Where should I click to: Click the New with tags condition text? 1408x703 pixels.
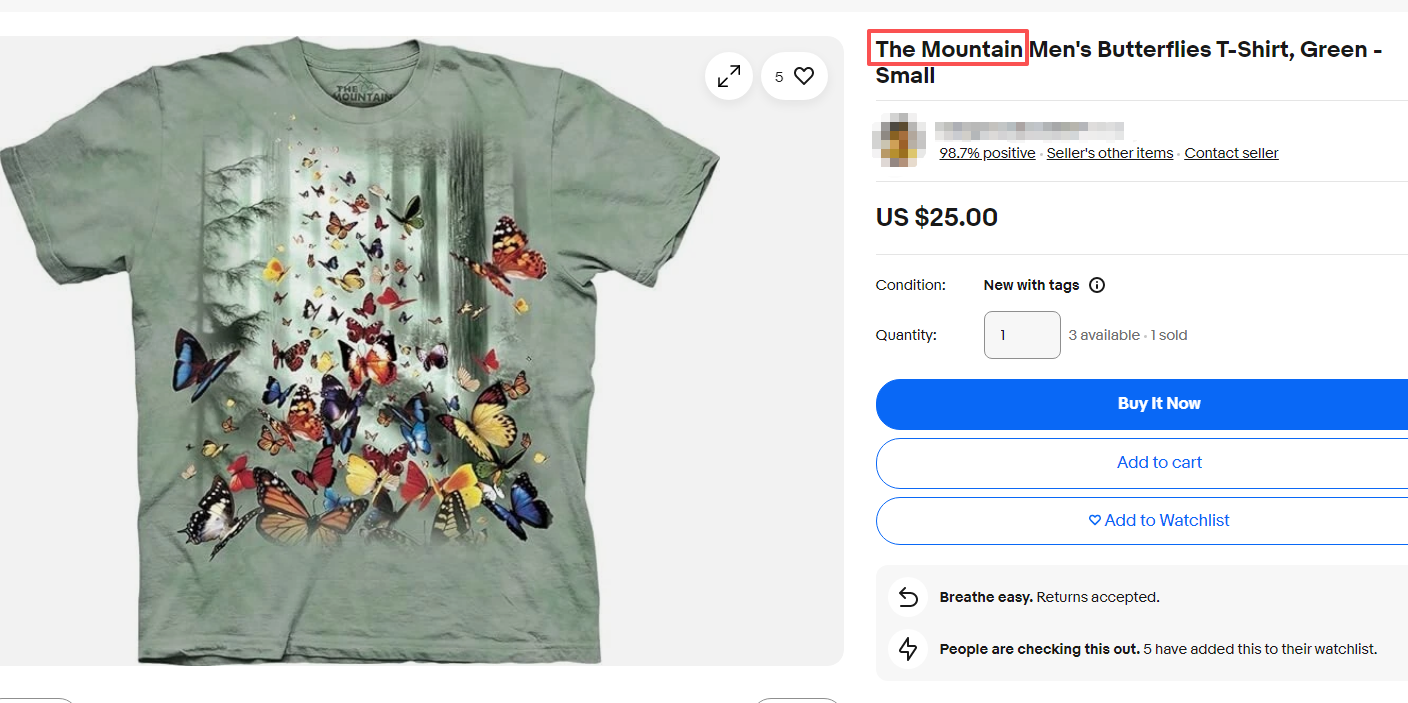(x=1031, y=285)
